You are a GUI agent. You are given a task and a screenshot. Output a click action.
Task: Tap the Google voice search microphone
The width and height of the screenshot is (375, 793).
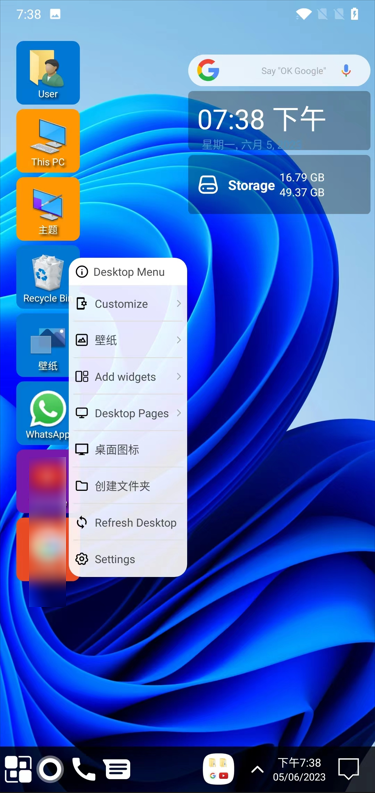(x=346, y=70)
